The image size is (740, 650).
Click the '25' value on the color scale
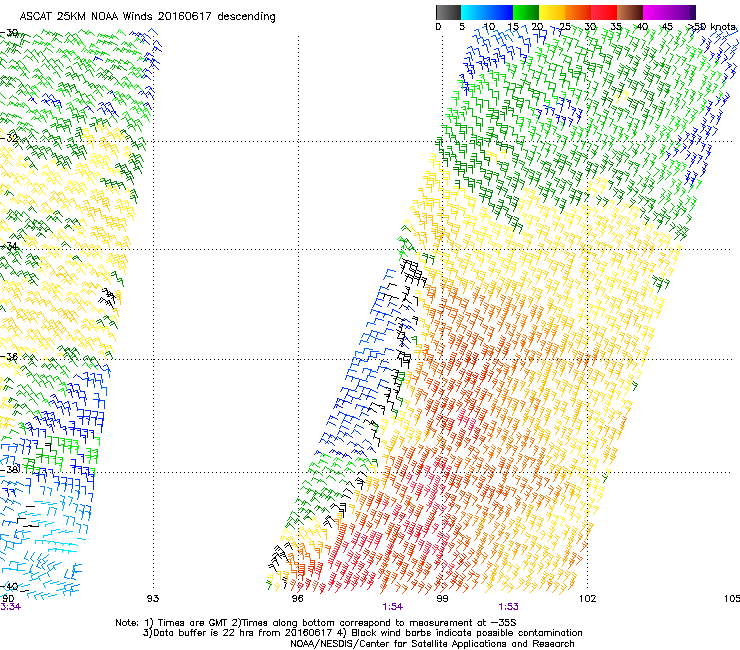click(x=564, y=27)
